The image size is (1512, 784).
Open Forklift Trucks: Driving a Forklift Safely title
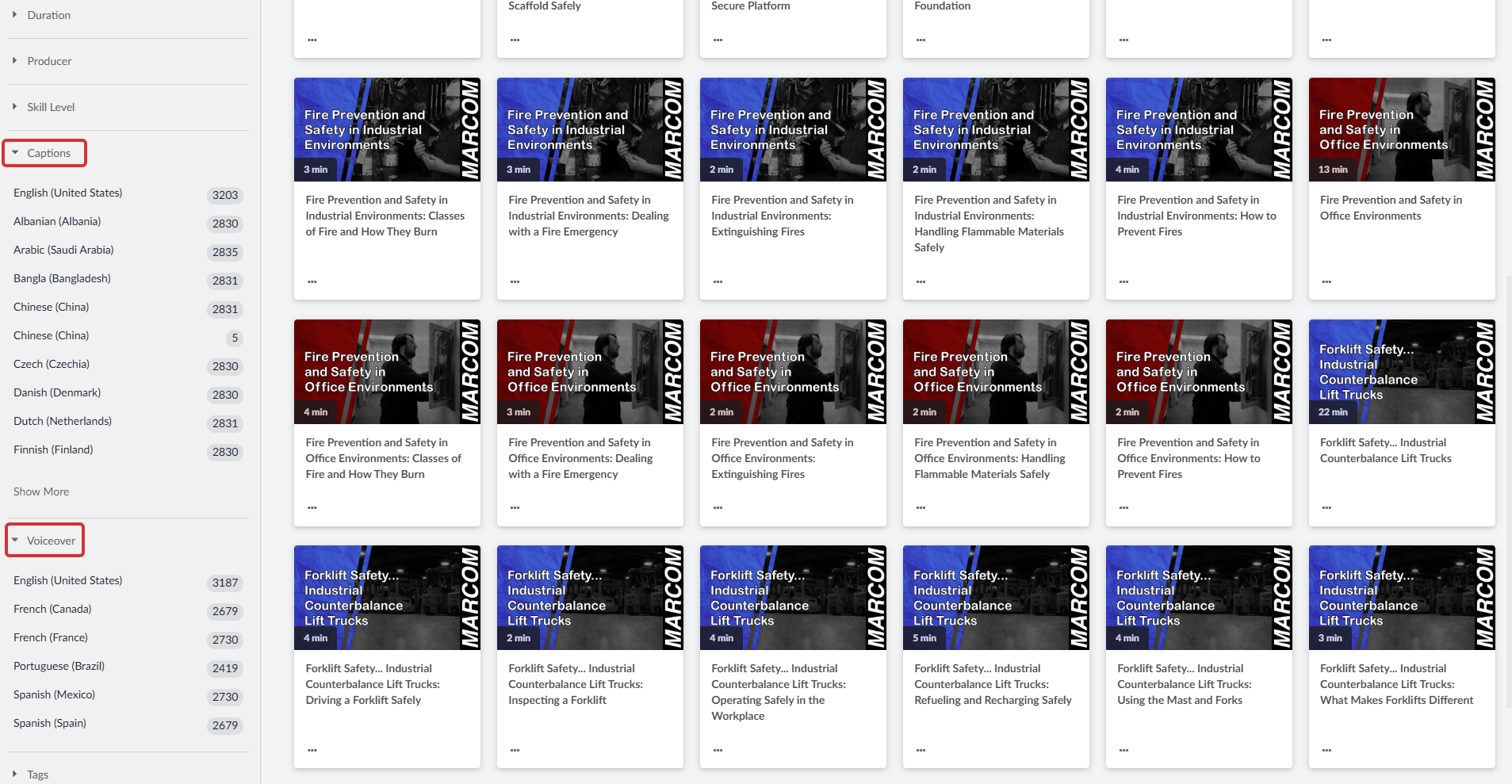tap(373, 684)
